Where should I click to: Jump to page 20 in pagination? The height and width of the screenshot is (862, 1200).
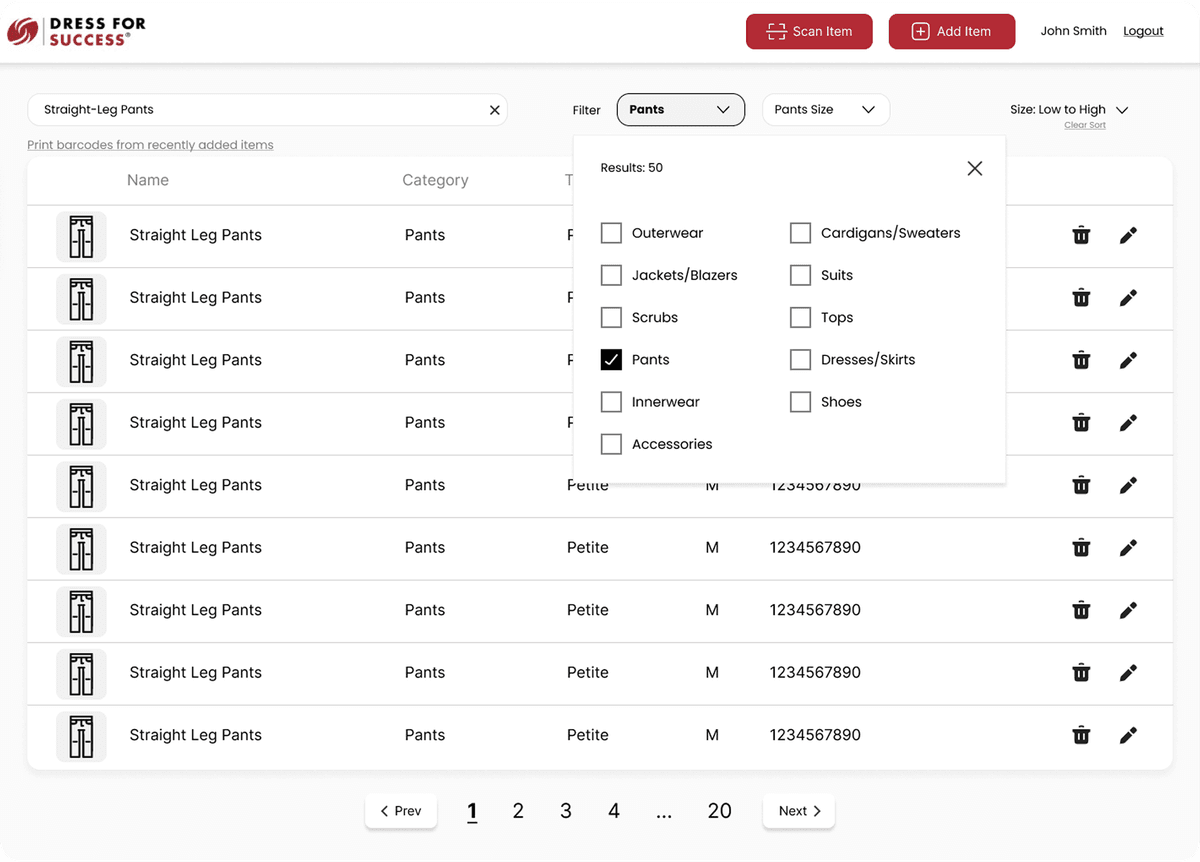tap(719, 811)
